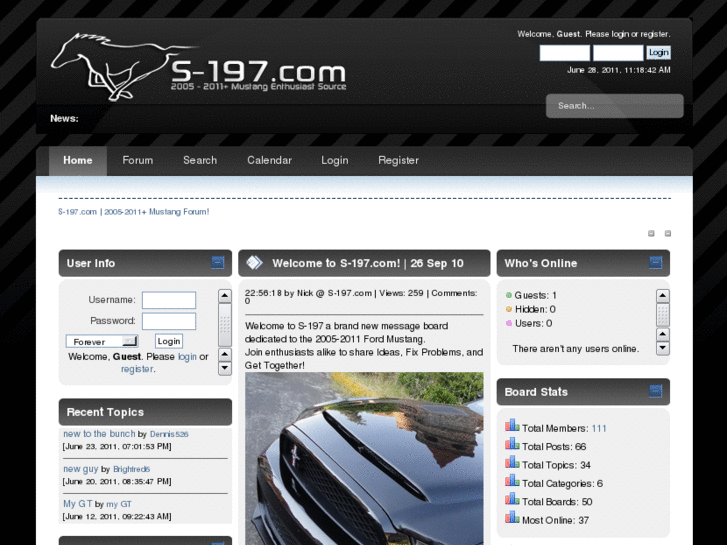Focus the header username field
727x545 pixels.
coord(565,53)
